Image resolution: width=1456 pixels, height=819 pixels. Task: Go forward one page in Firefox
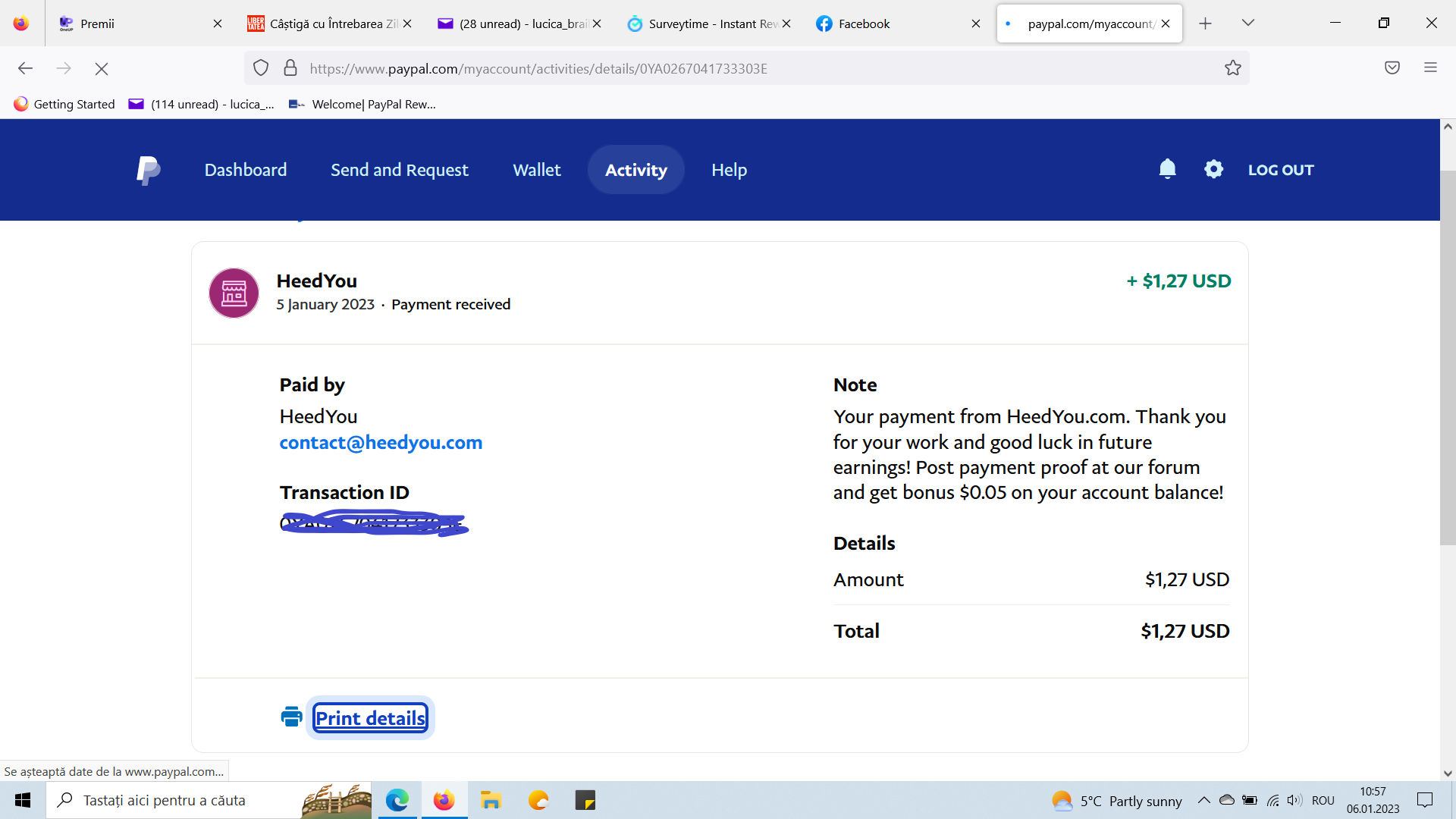point(64,69)
